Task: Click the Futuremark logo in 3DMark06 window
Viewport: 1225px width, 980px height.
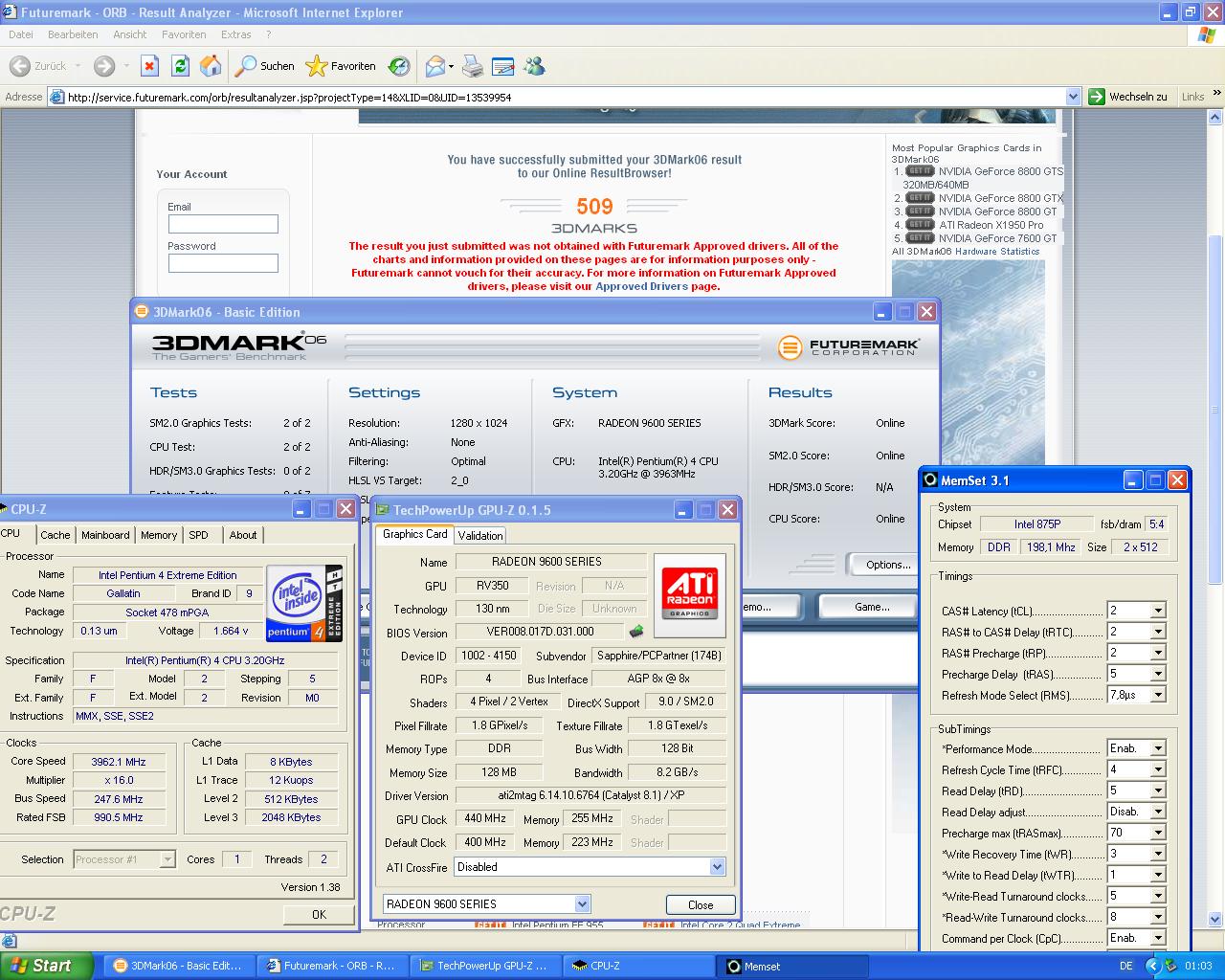Action: pyautogui.click(x=848, y=346)
